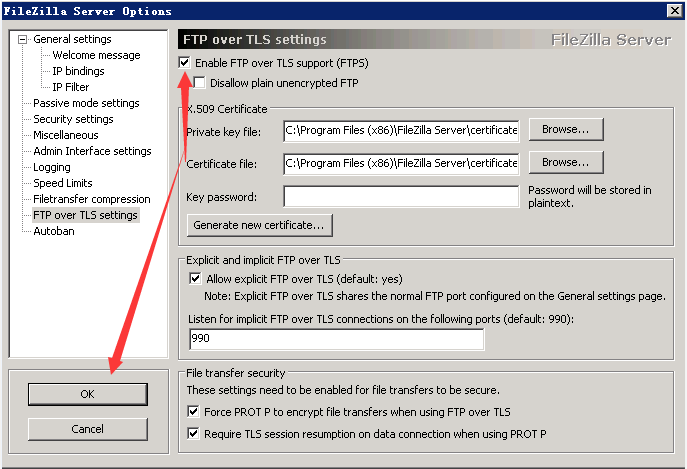Click the implicit TLS ports field showing 990
Viewport: 687px width, 469px height.
(x=336, y=339)
